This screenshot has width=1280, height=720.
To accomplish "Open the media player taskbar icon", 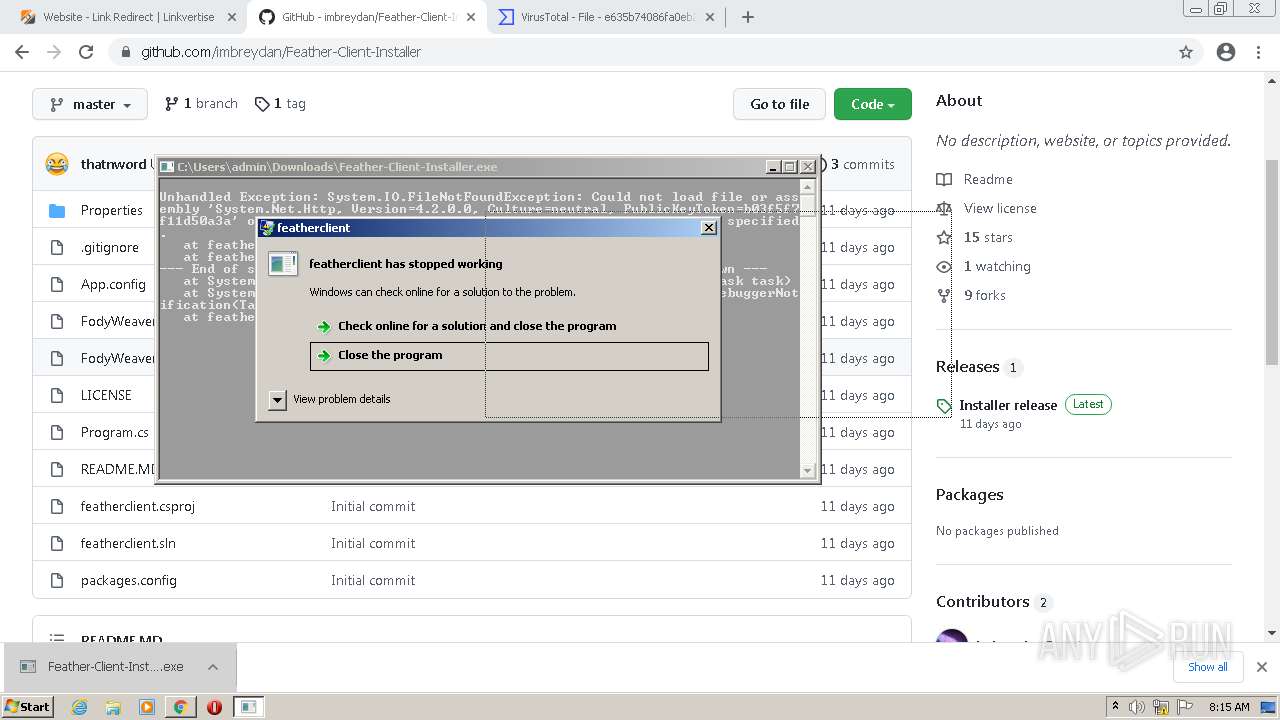I will tap(147, 707).
